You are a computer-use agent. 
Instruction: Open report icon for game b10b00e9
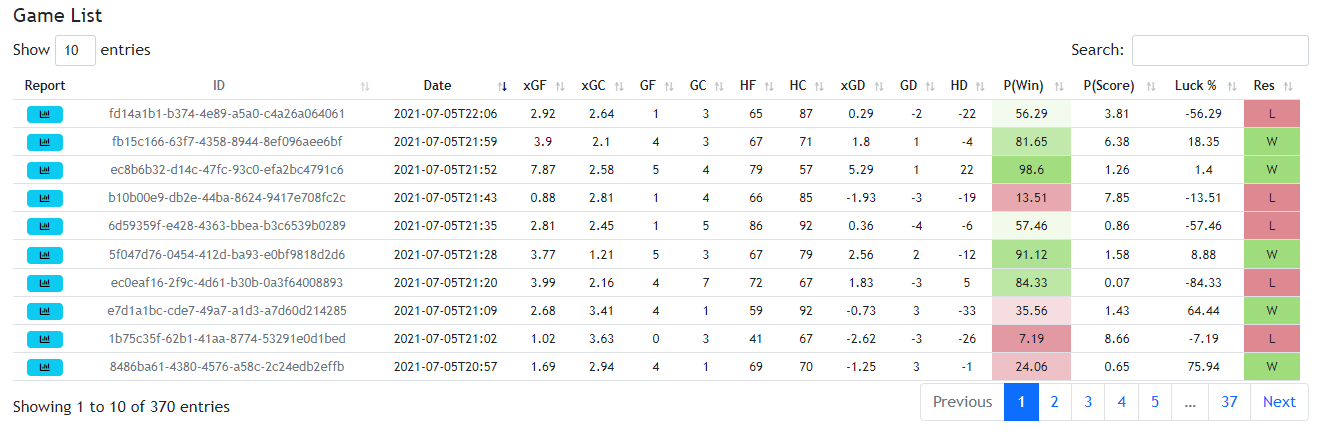coord(45,198)
